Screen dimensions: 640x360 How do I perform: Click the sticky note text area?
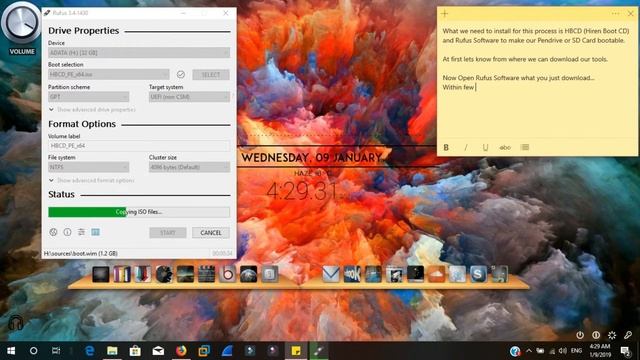(537, 80)
